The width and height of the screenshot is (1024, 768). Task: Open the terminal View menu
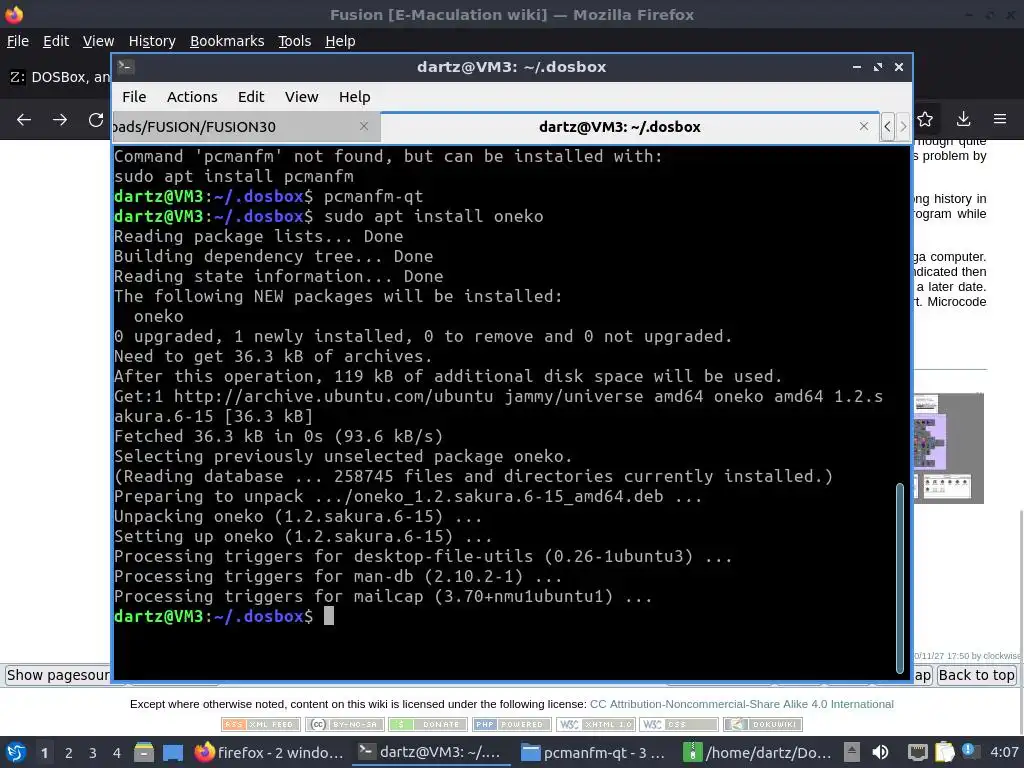click(301, 97)
